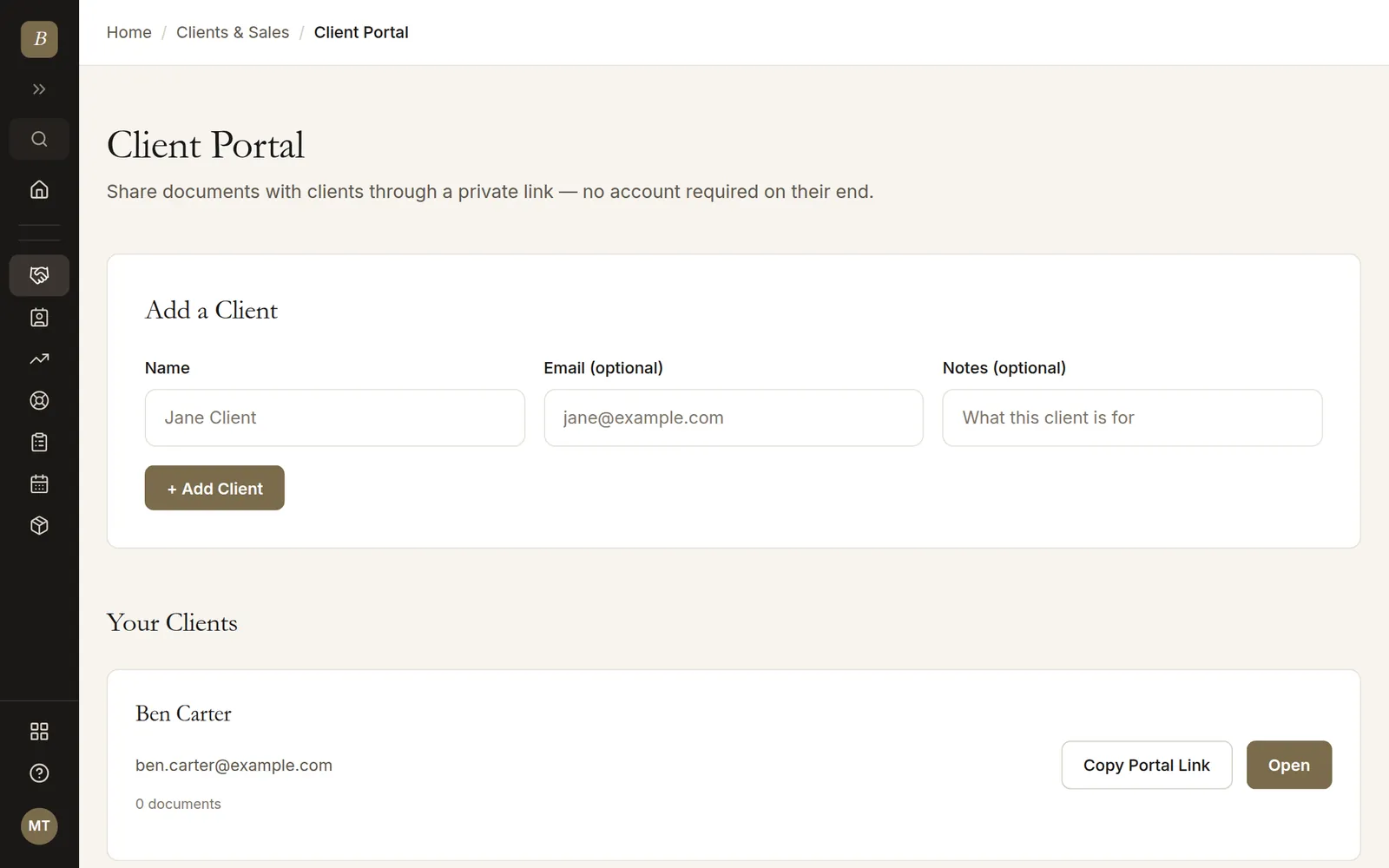Open the help question mark icon
The height and width of the screenshot is (868, 1389).
(x=39, y=773)
